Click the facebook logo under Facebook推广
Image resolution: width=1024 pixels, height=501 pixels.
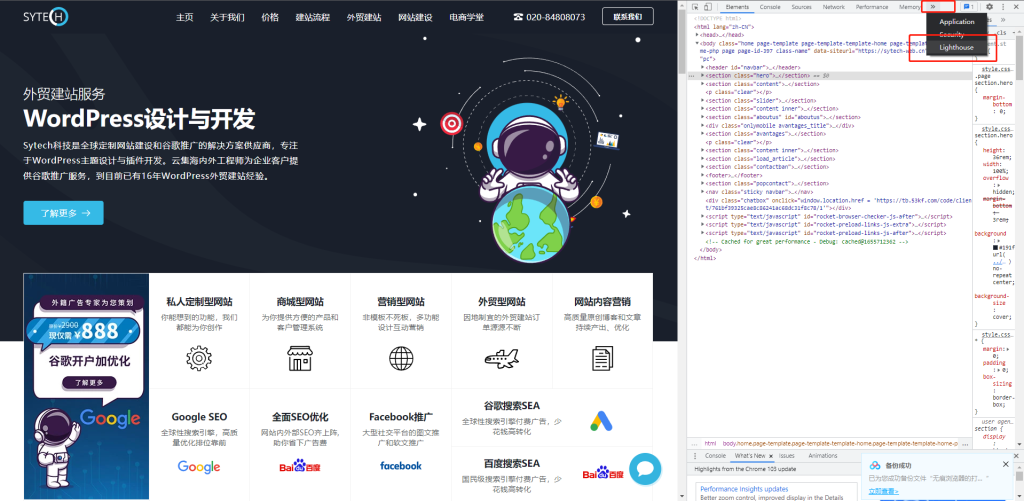point(401,466)
